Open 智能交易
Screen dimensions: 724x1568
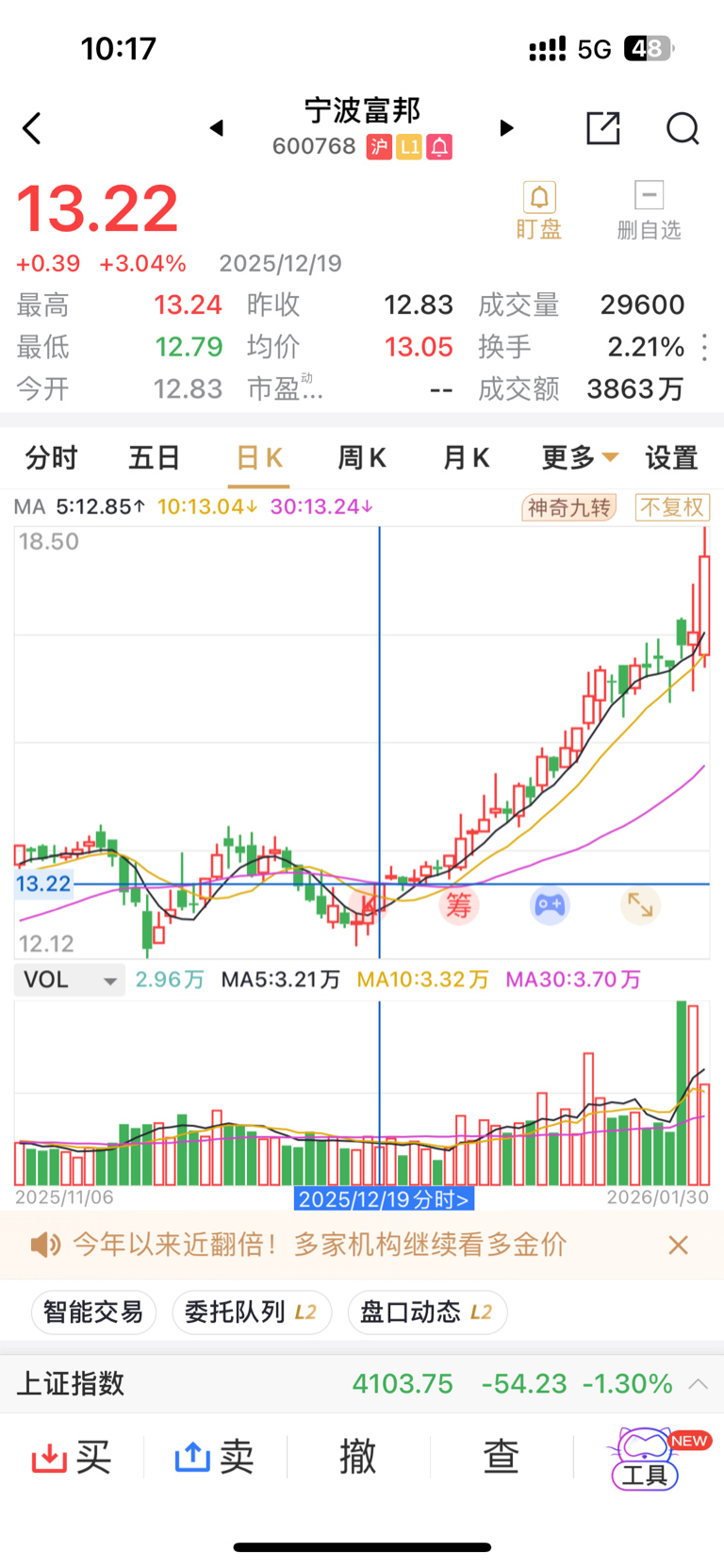[93, 1312]
